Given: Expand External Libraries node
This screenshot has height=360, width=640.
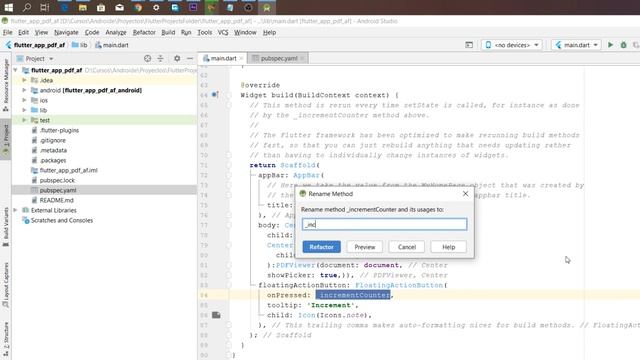Looking at the screenshot, I should [16, 210].
